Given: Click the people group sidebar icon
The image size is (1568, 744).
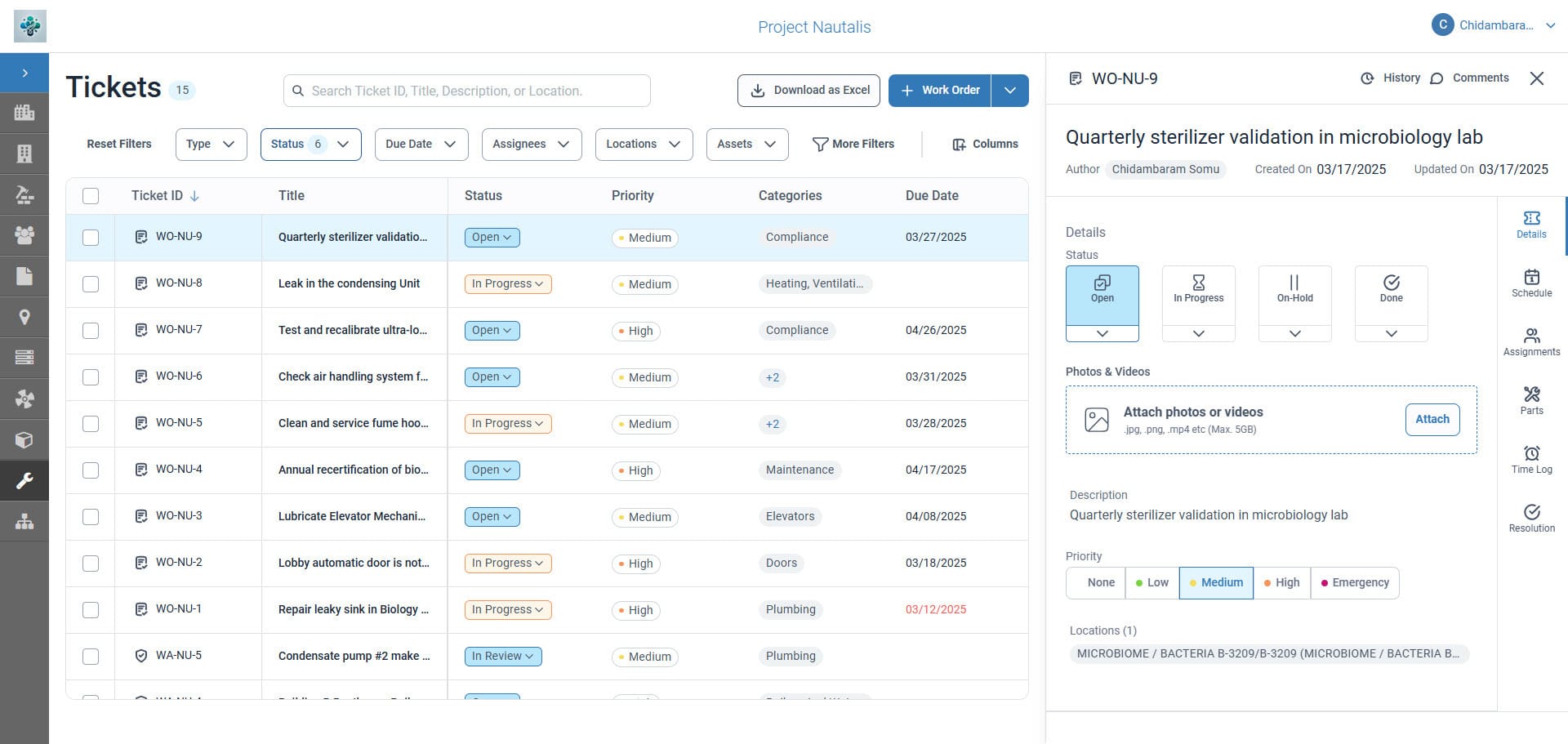Looking at the screenshot, I should (24, 235).
